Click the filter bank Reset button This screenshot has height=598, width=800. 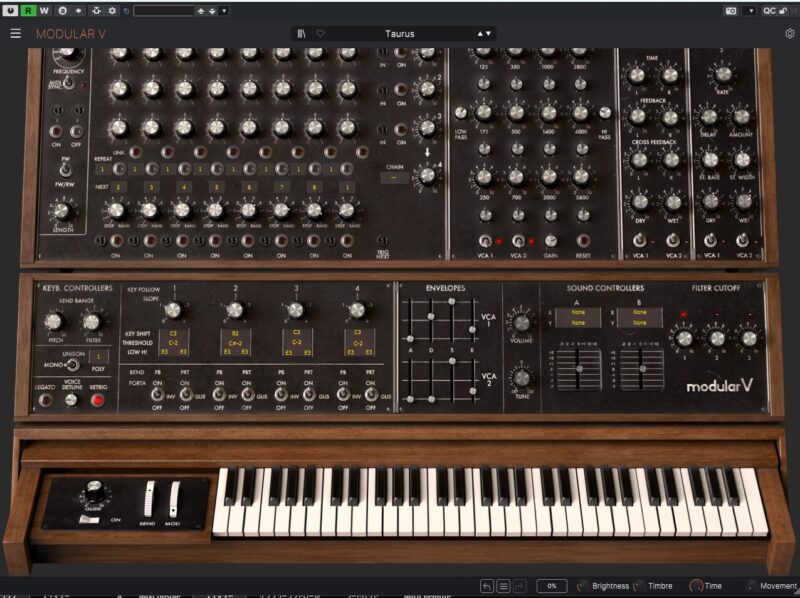point(583,241)
